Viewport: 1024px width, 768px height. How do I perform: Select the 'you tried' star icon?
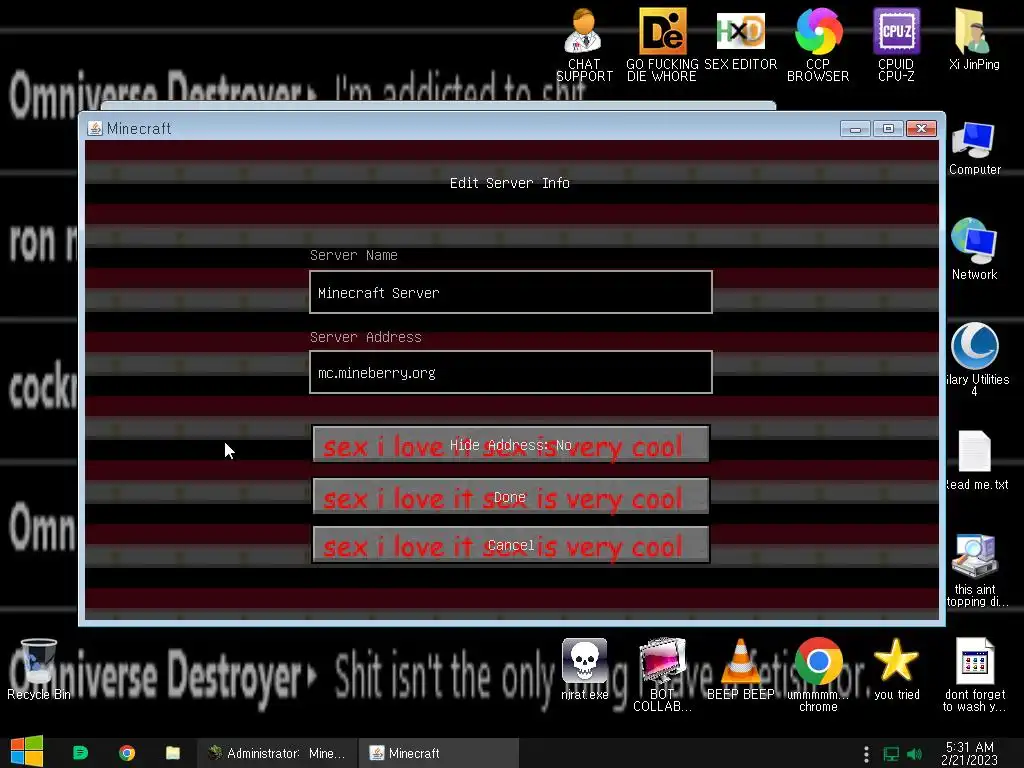click(x=896, y=669)
